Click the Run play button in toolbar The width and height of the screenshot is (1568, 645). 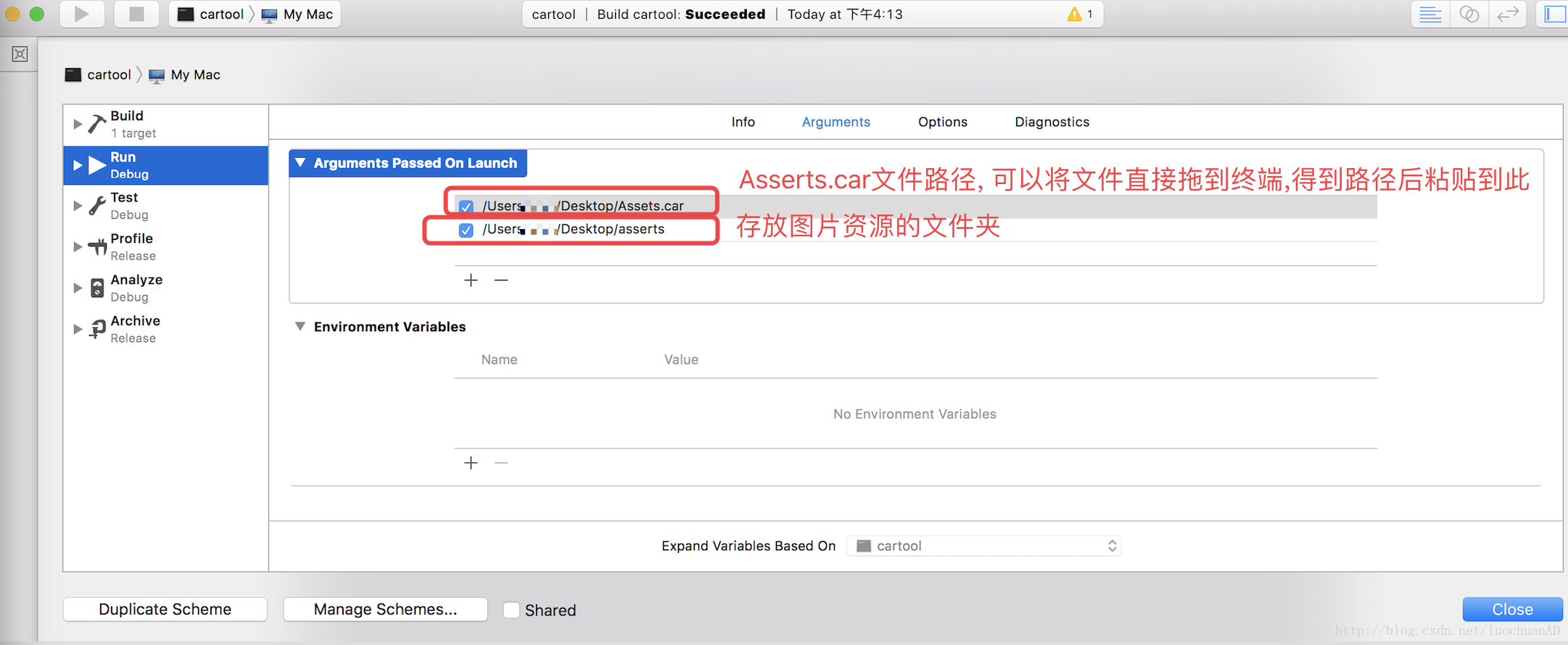[81, 14]
